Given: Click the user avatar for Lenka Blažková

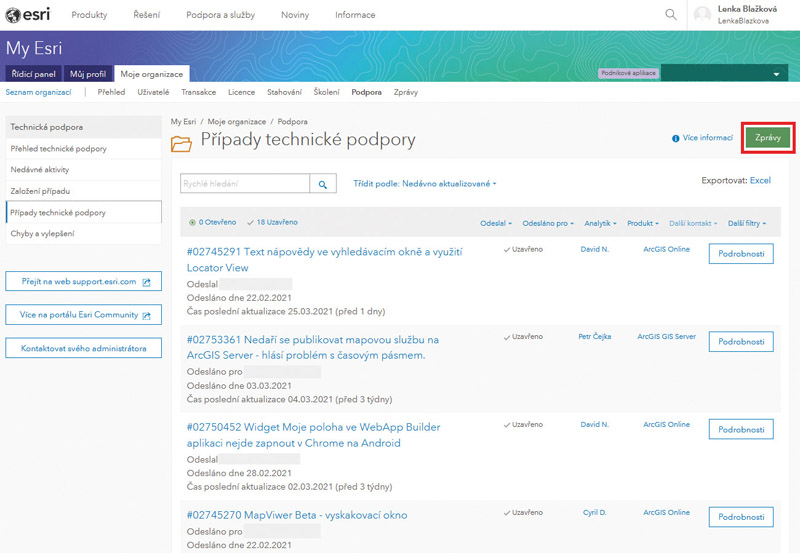Looking at the screenshot, I should (x=702, y=15).
